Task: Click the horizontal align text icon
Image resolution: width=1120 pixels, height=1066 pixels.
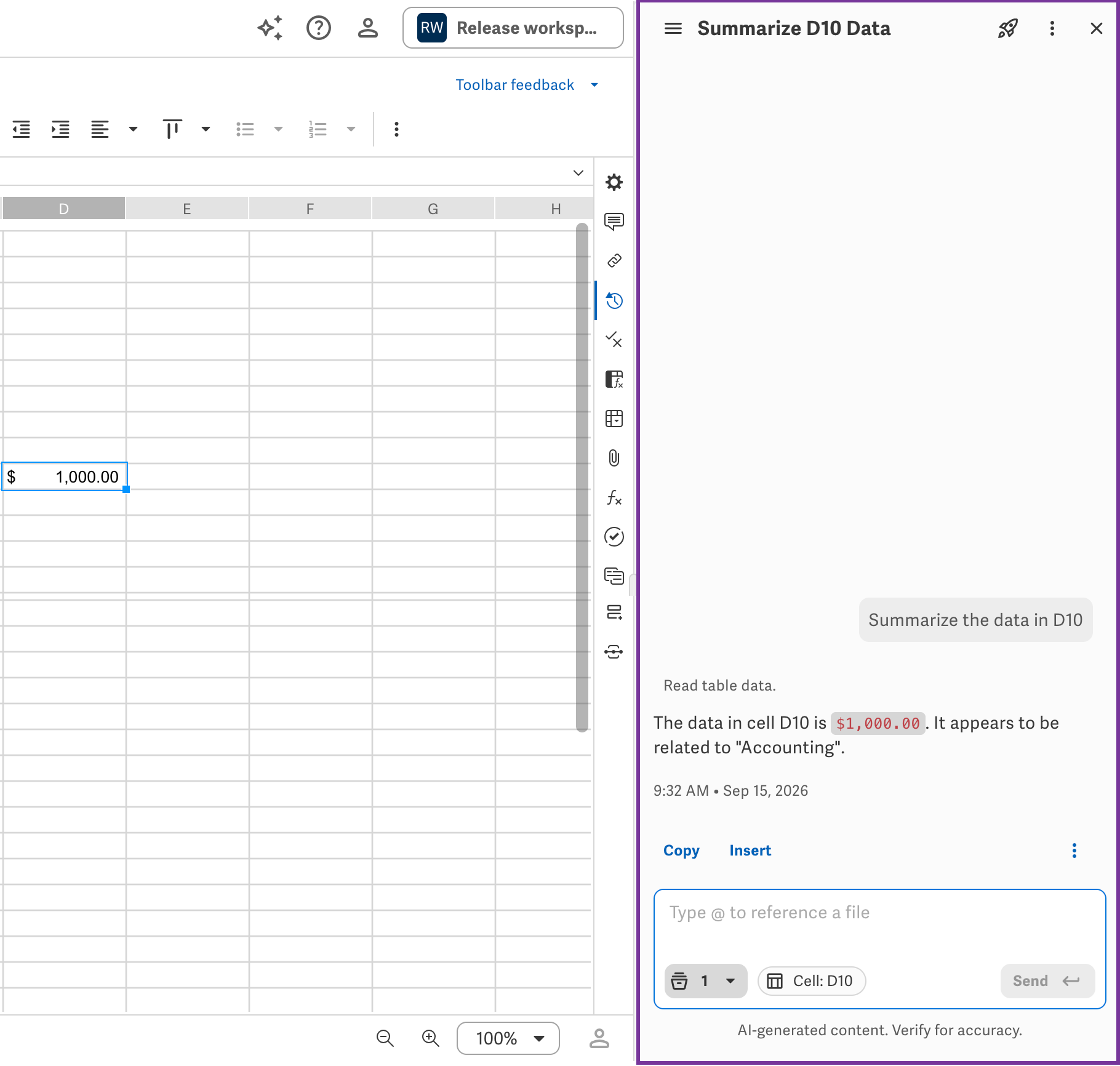Action: click(x=100, y=129)
